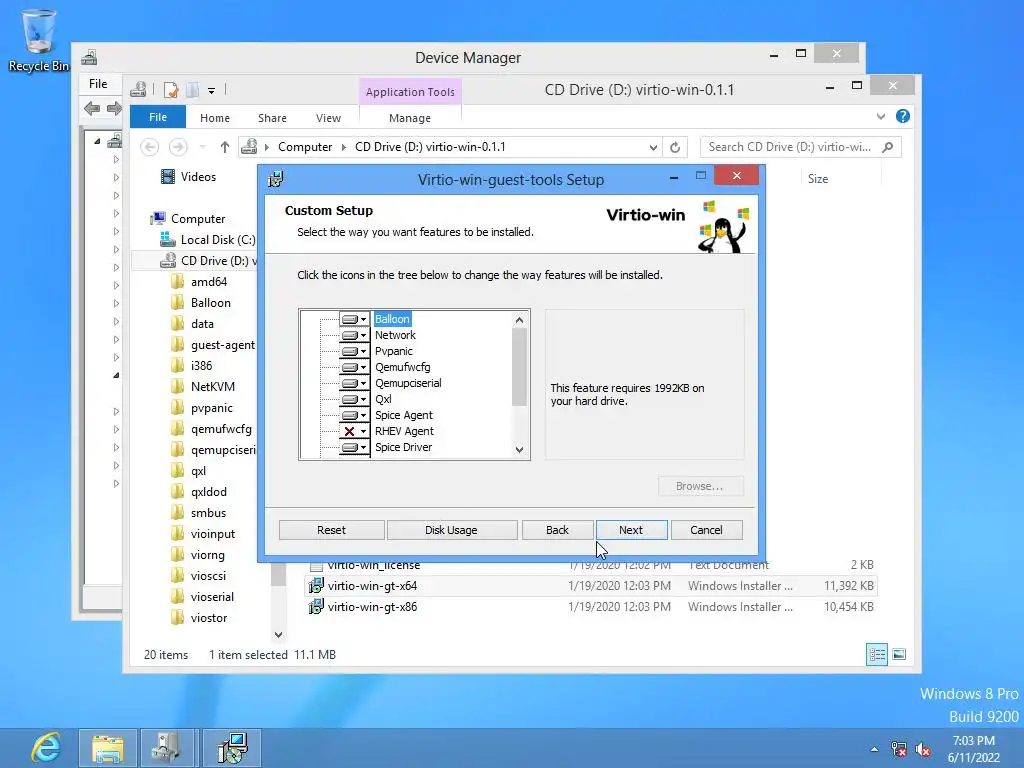
Task: Open File menu in Device Manager
Action: point(98,84)
